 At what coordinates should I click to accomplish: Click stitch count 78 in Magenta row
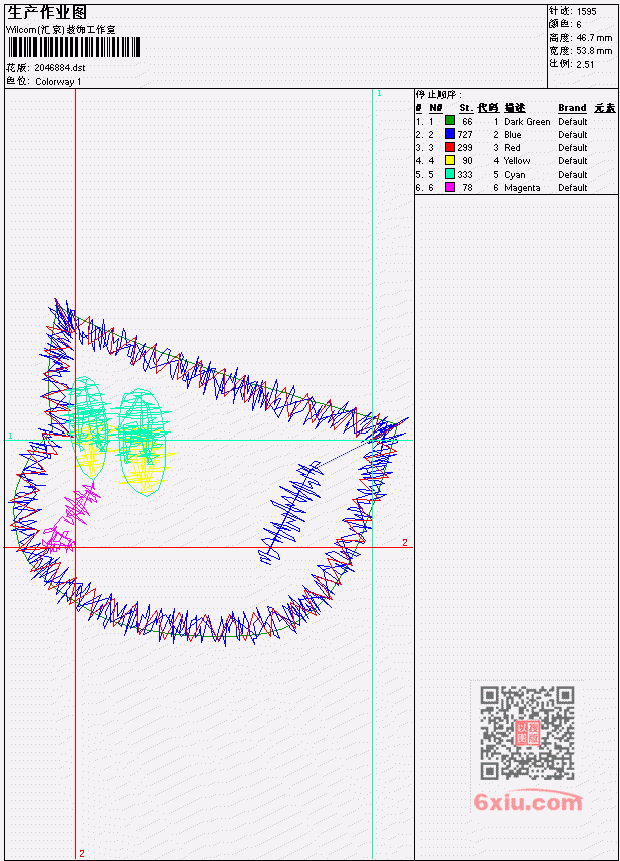coord(467,188)
